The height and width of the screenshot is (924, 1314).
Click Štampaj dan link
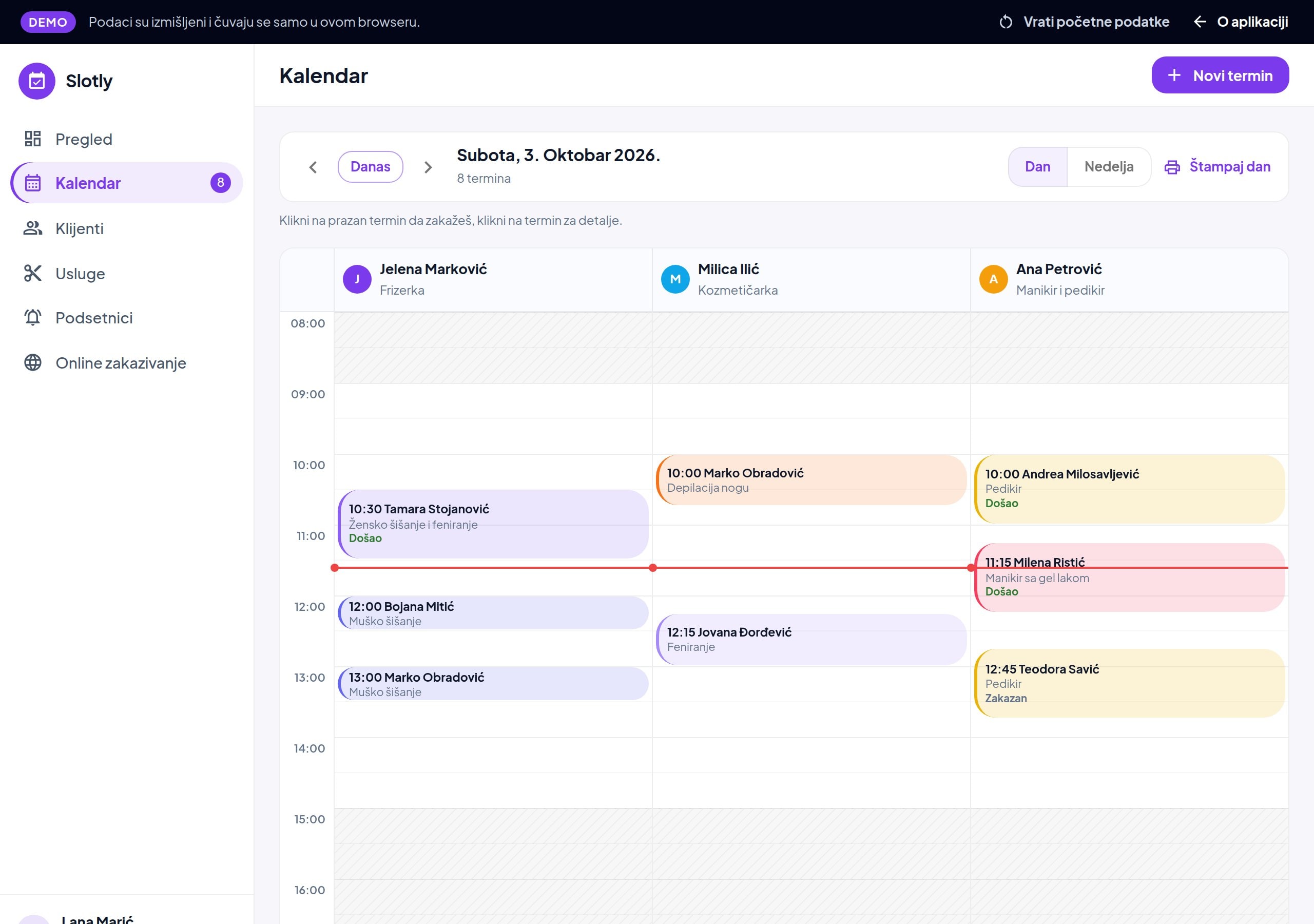coord(1218,167)
